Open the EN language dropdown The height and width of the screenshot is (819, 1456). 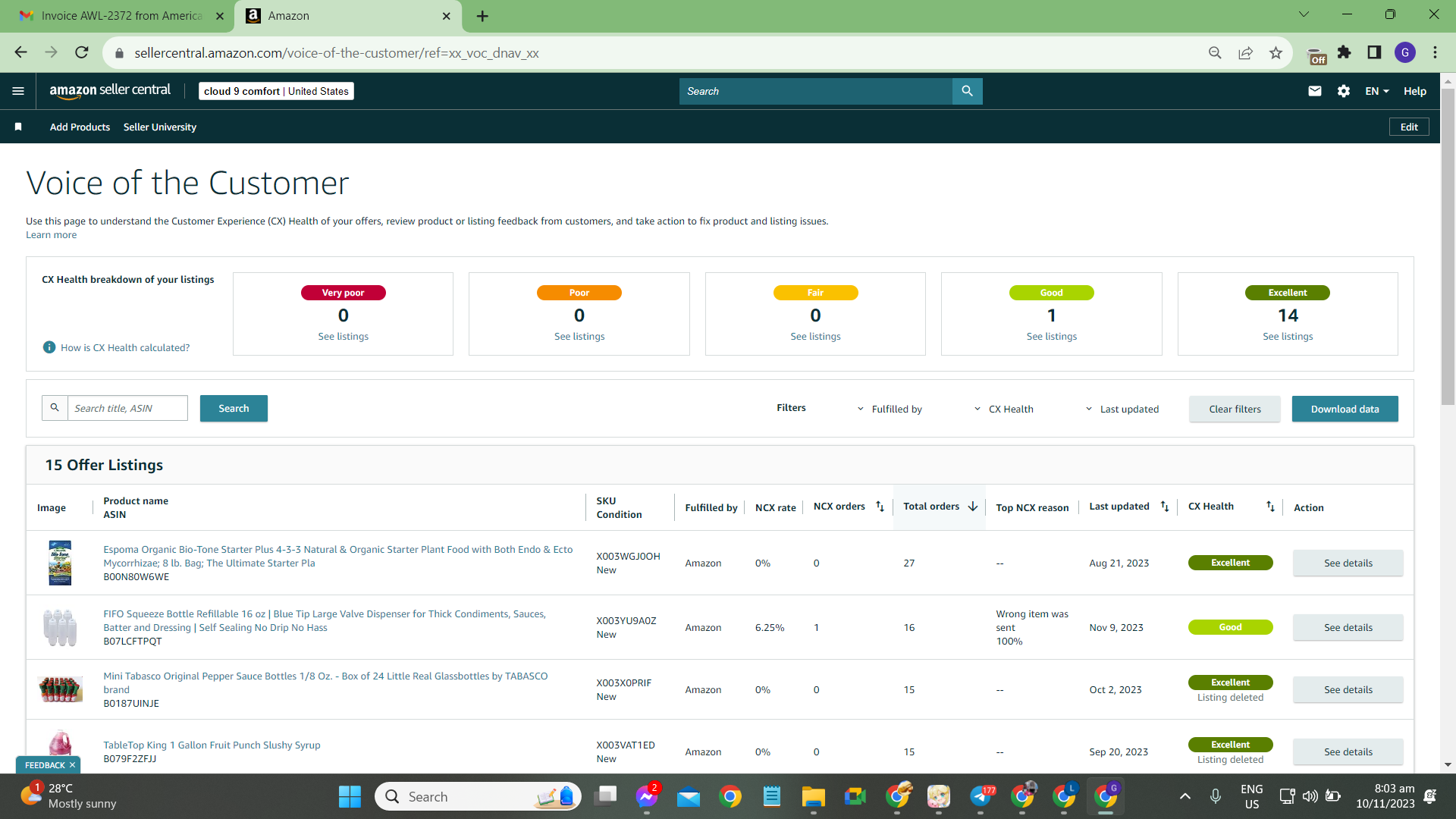click(1377, 91)
